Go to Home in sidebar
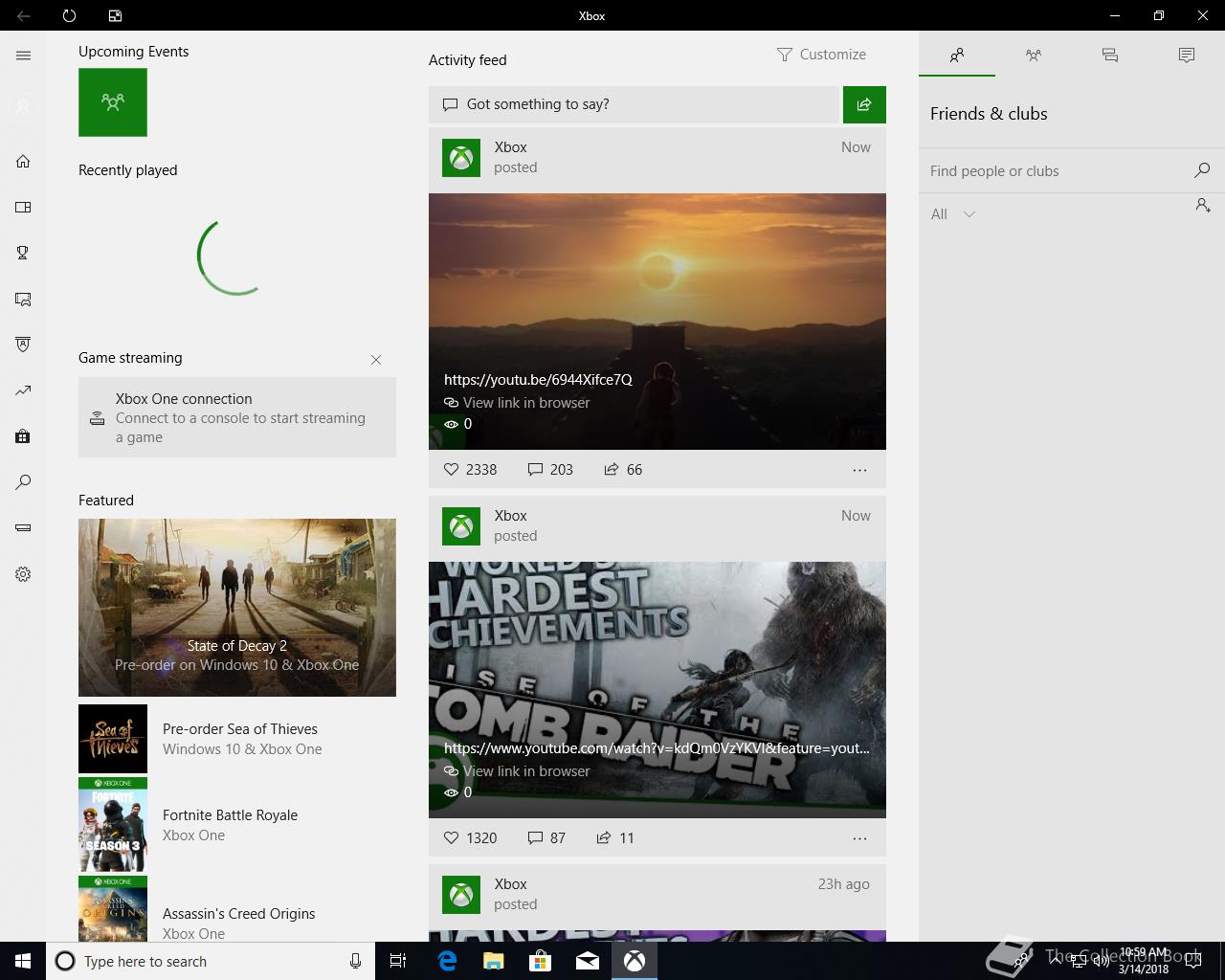 [23, 161]
